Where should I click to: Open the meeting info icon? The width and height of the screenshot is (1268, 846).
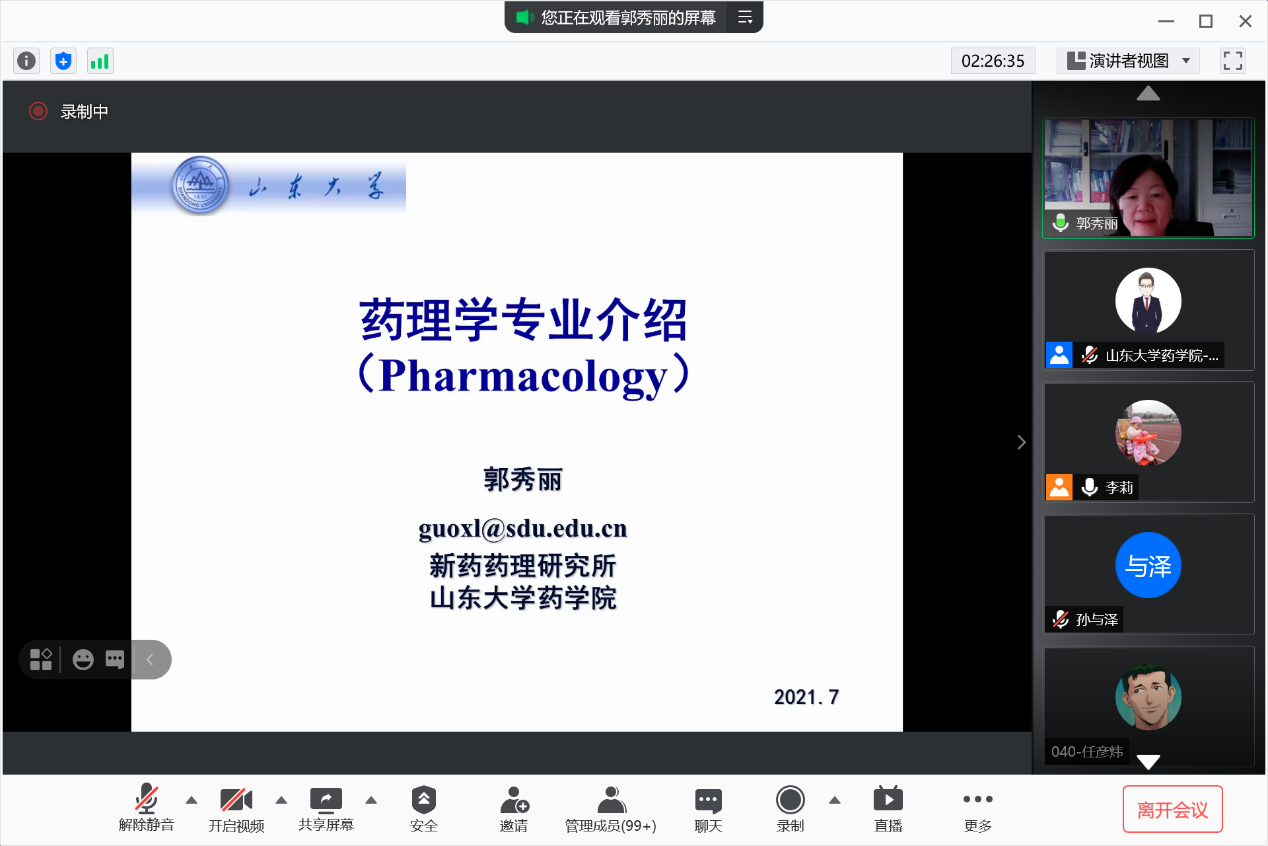coord(26,61)
